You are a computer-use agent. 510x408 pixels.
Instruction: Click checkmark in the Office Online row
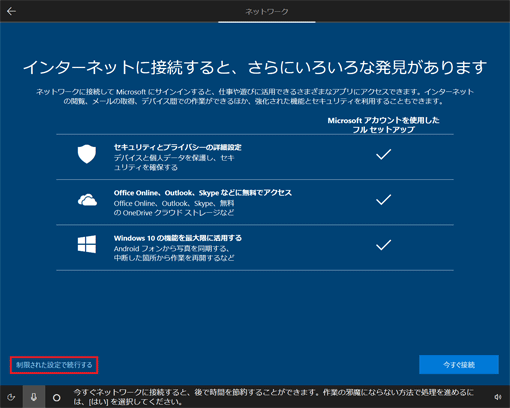(x=383, y=200)
